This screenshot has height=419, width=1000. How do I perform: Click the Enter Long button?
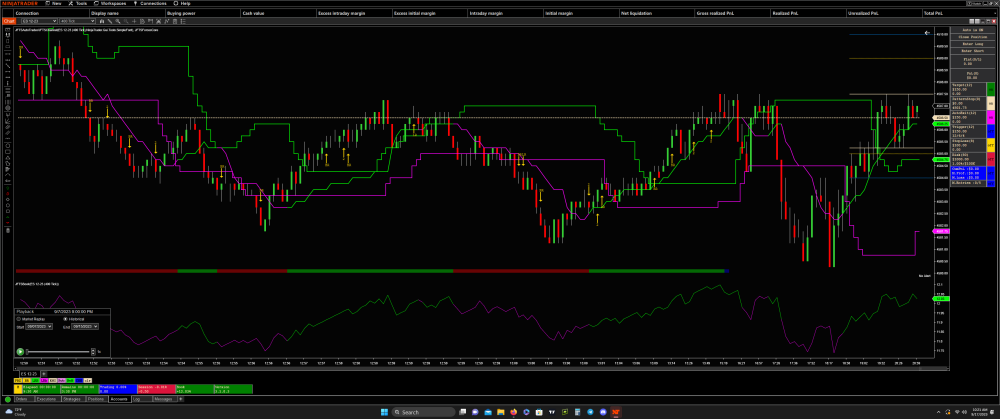coord(966,45)
